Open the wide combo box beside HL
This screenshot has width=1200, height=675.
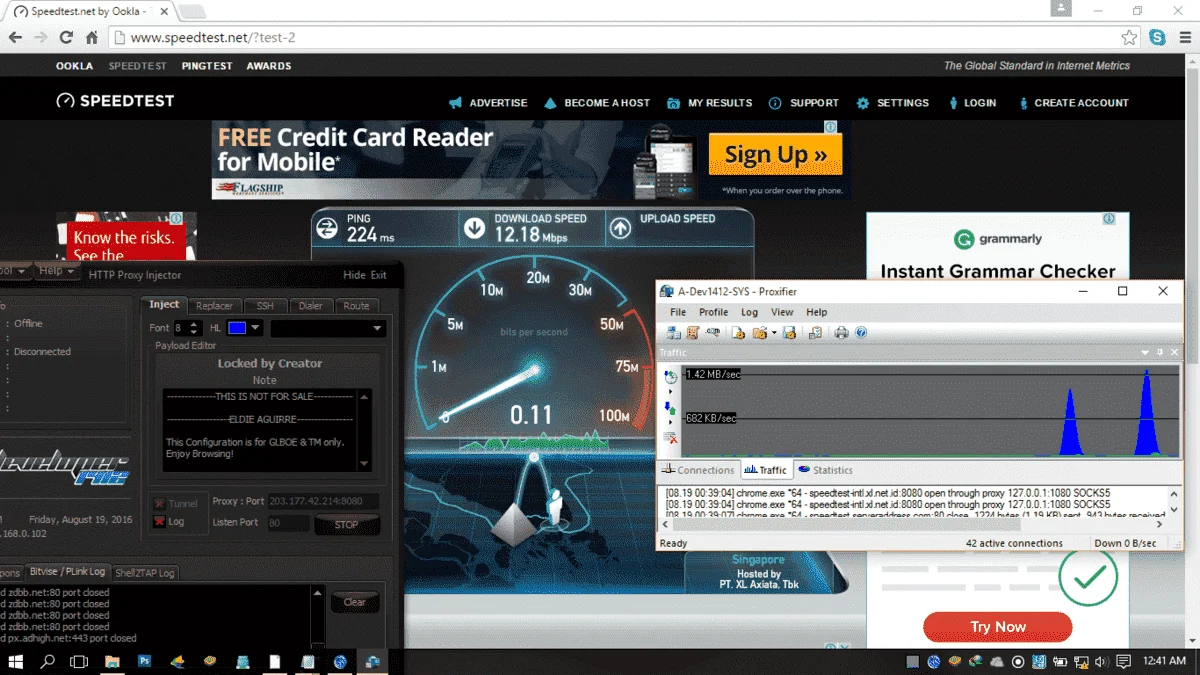(x=328, y=328)
